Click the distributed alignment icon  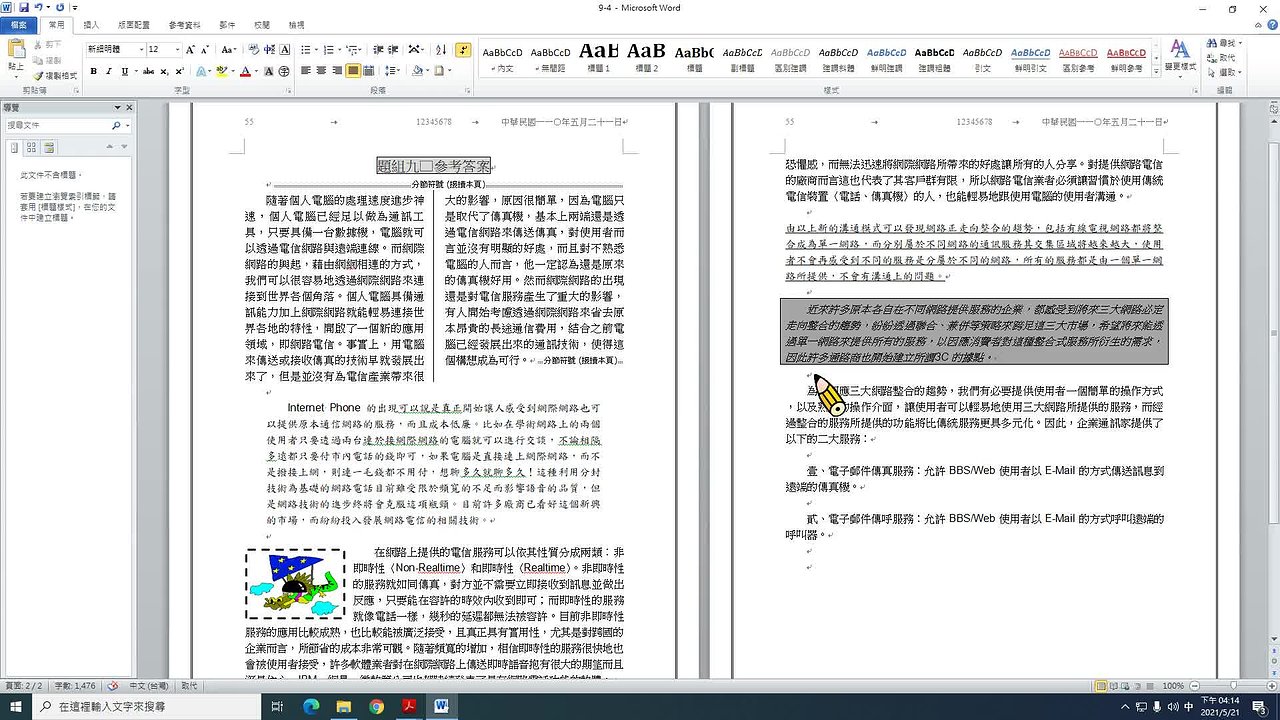(x=370, y=71)
